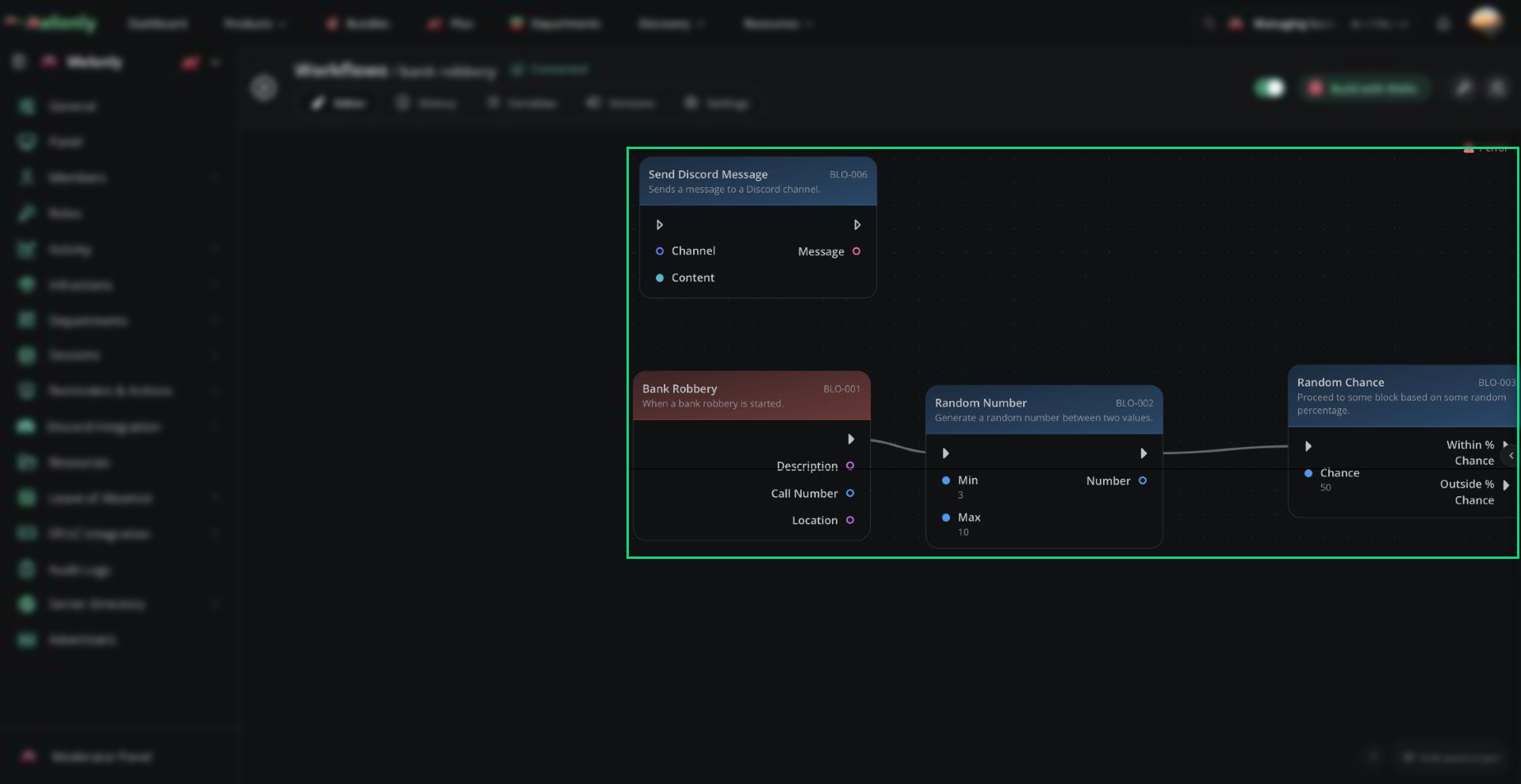Click Send Discord Message execution output arrow
This screenshot has width=1521, height=784.
point(856,225)
